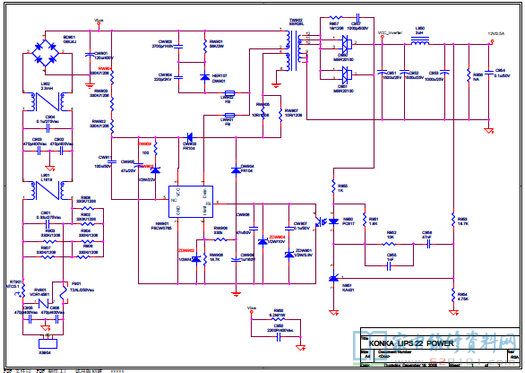
Task: Click the NW901 FSCM0765 controller IC box
Action: [x=190, y=202]
